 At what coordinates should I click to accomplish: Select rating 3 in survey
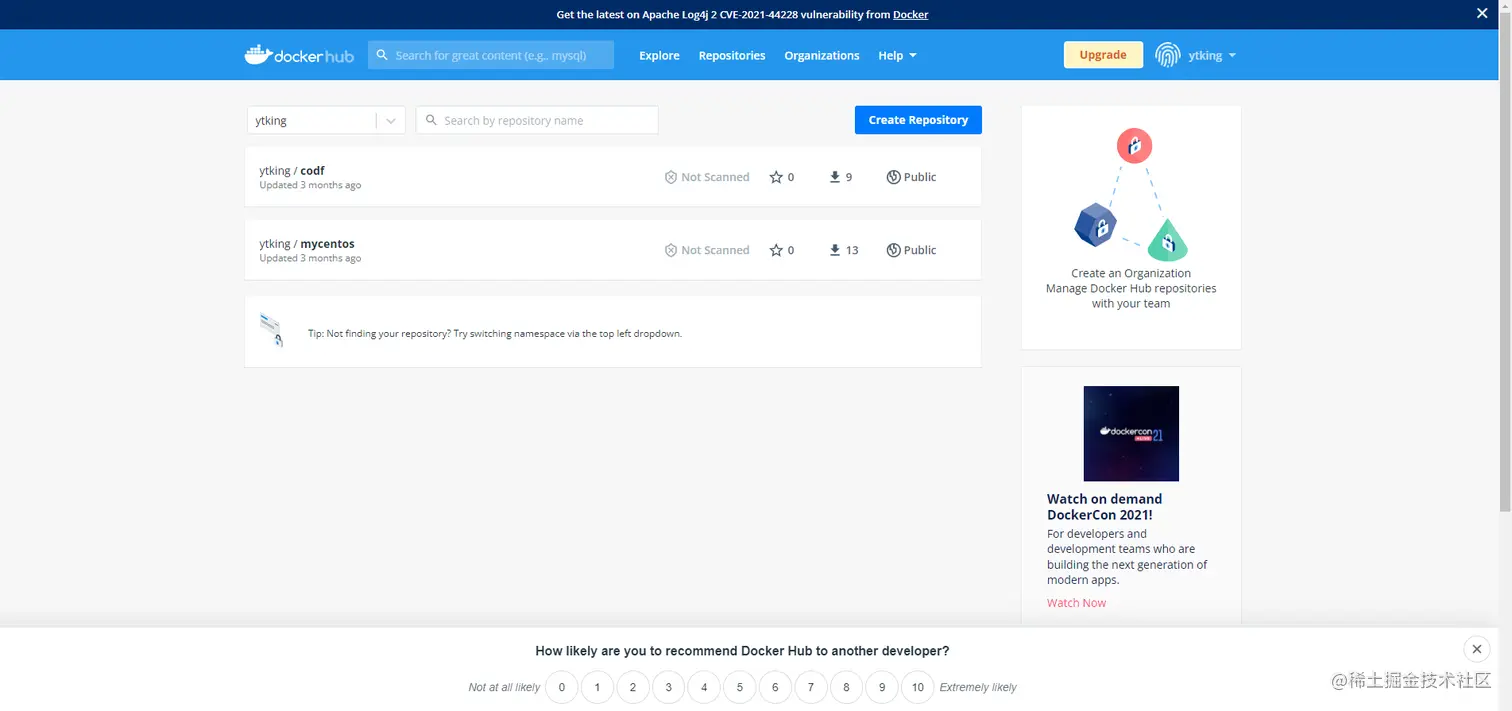pyautogui.click(x=668, y=687)
